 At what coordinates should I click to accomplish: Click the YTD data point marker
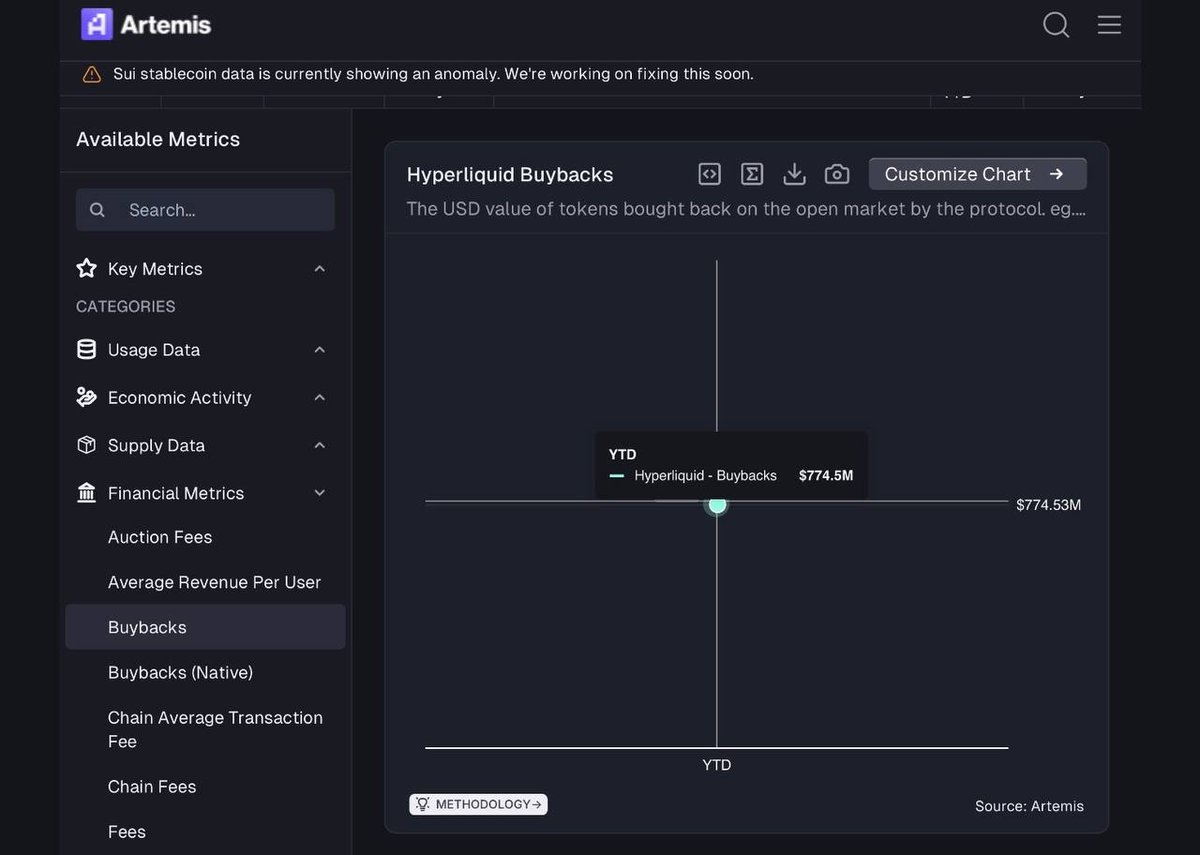(717, 504)
